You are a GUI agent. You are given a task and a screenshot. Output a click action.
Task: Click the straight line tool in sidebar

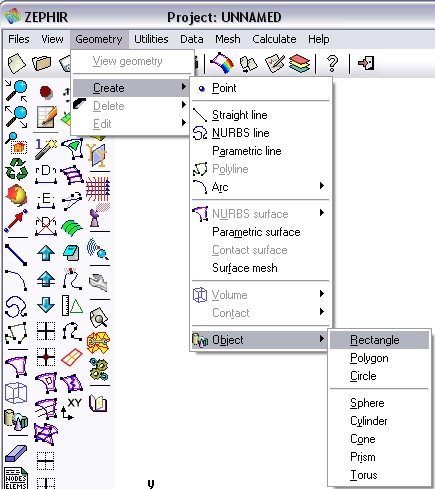(16, 255)
